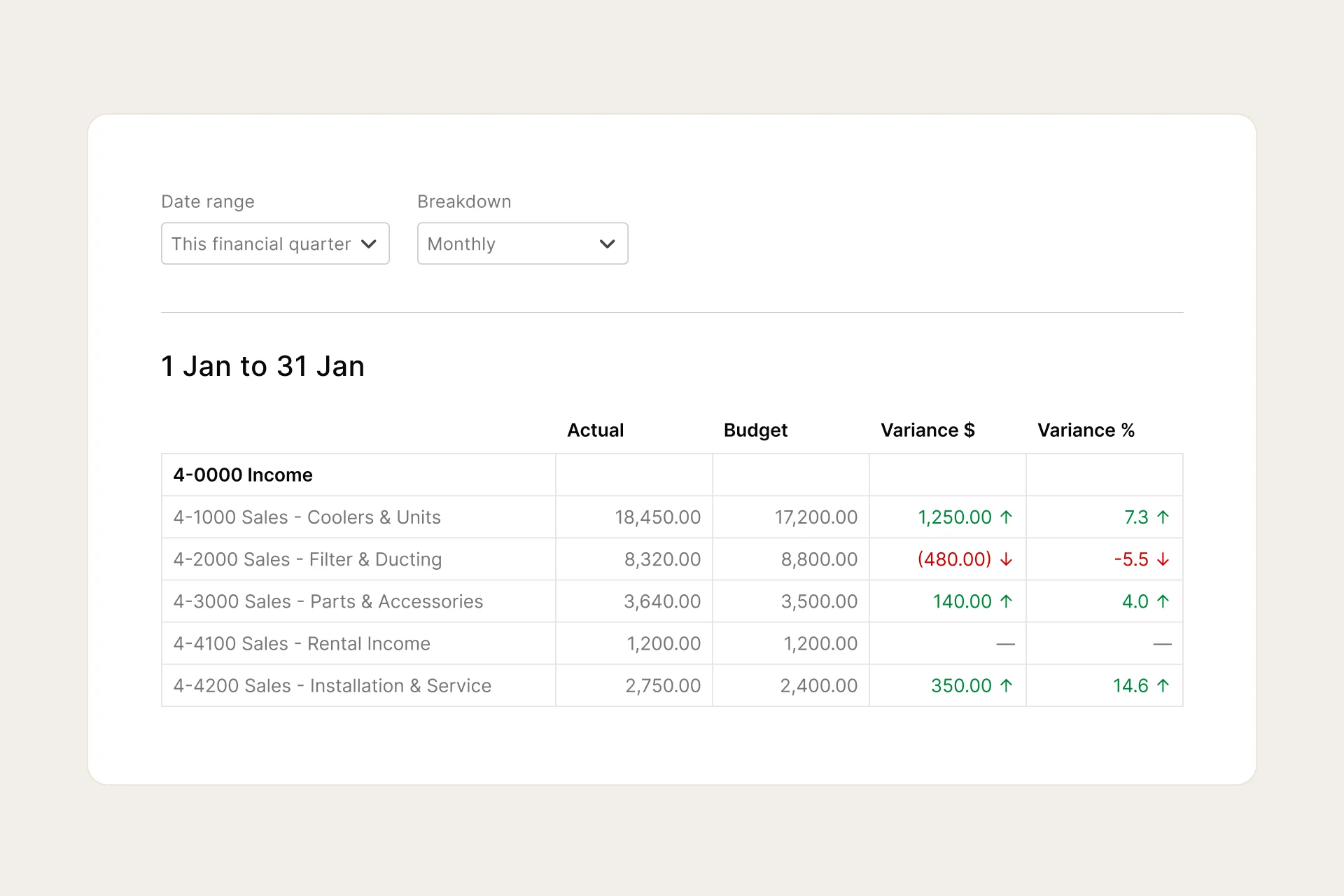Open the Date range dropdown
This screenshot has width=1344, height=896.
coord(275,244)
